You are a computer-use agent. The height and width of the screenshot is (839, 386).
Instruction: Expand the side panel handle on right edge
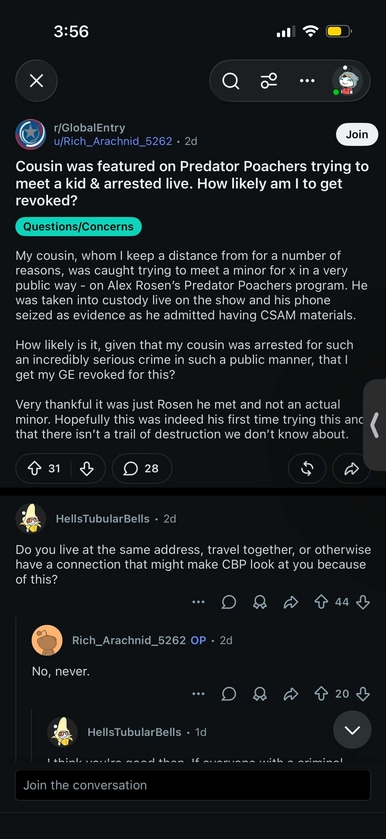coord(375,425)
